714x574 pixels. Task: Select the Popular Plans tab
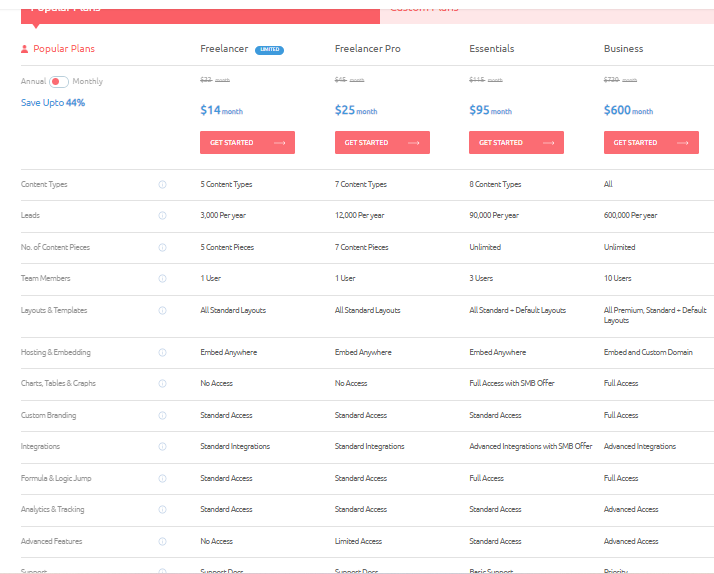point(190,9)
